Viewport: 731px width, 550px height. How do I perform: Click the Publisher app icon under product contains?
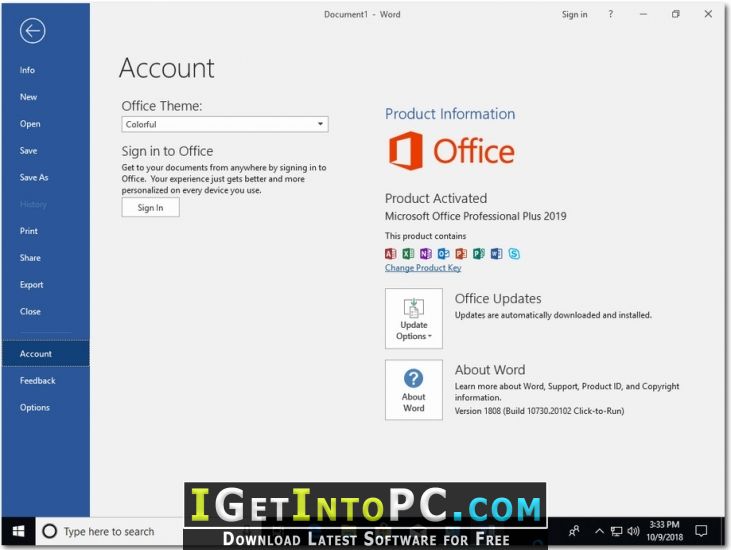coord(479,254)
